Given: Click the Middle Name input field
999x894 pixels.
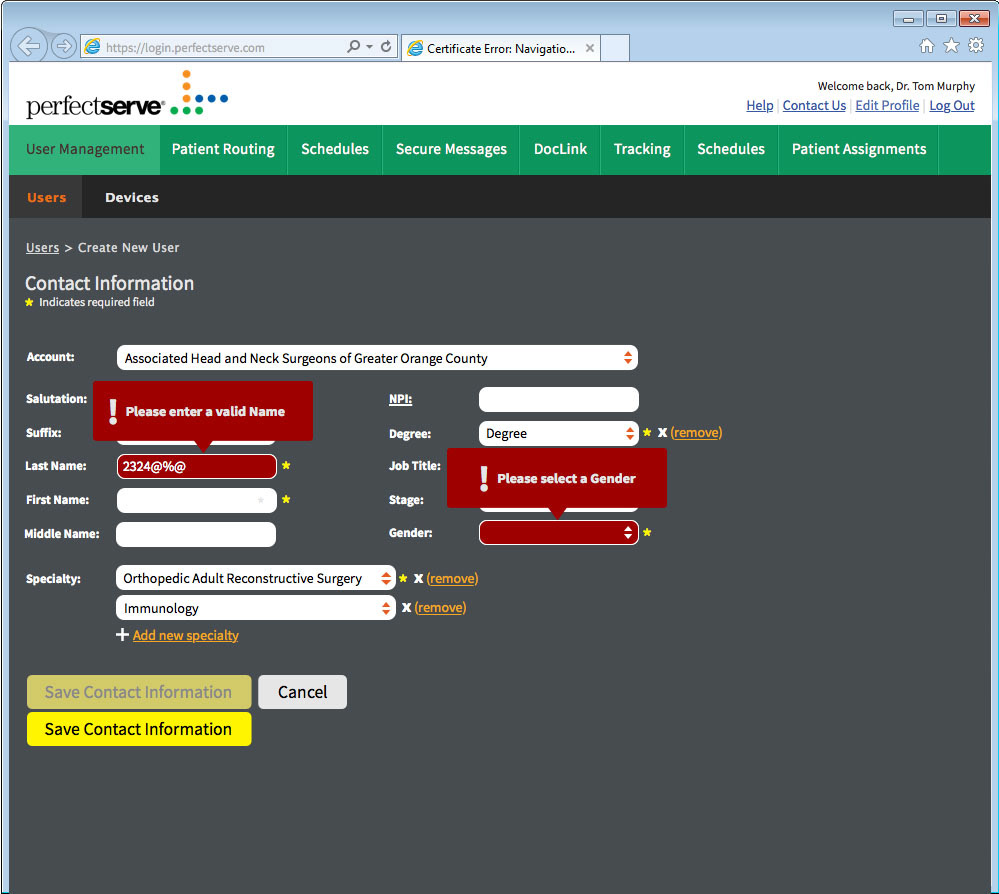Looking at the screenshot, I should point(196,534).
